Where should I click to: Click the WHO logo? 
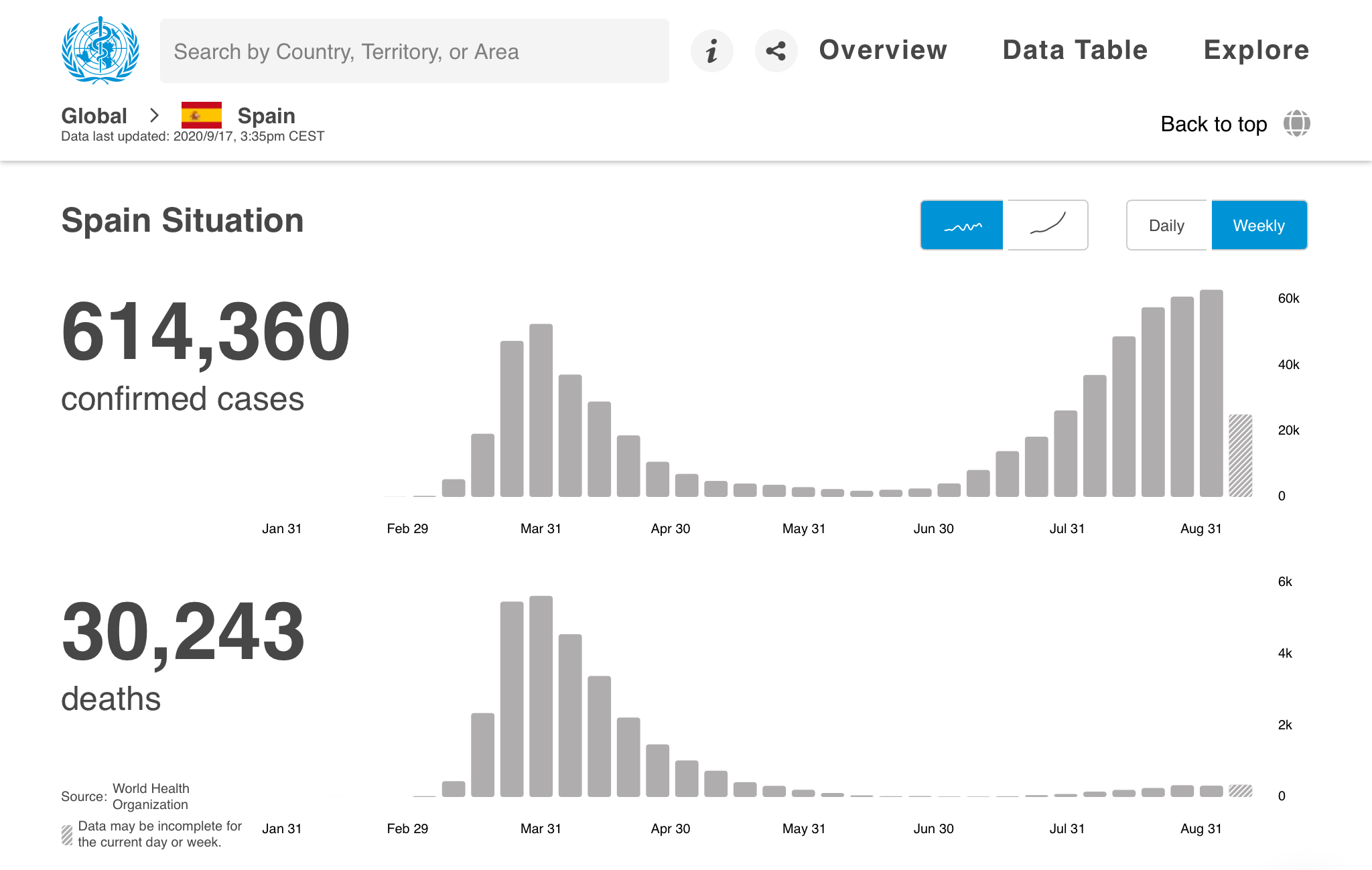[x=100, y=50]
